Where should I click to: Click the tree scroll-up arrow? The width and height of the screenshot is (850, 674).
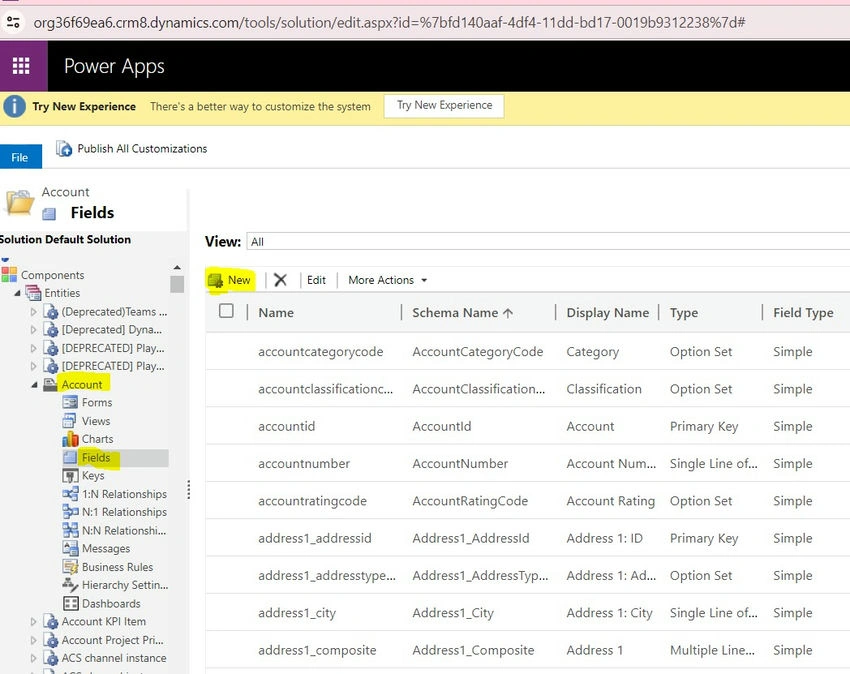pyautogui.click(x=177, y=268)
